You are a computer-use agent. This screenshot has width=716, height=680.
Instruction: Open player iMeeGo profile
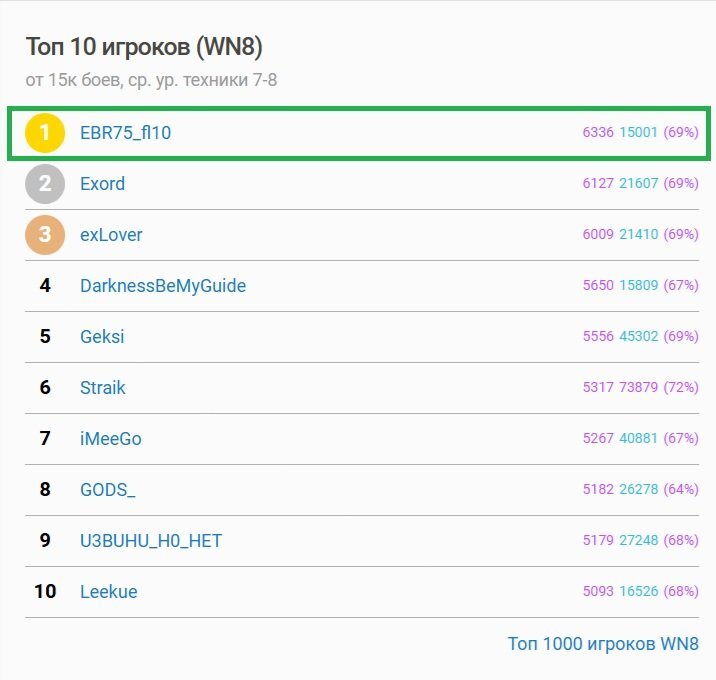[x=111, y=439]
